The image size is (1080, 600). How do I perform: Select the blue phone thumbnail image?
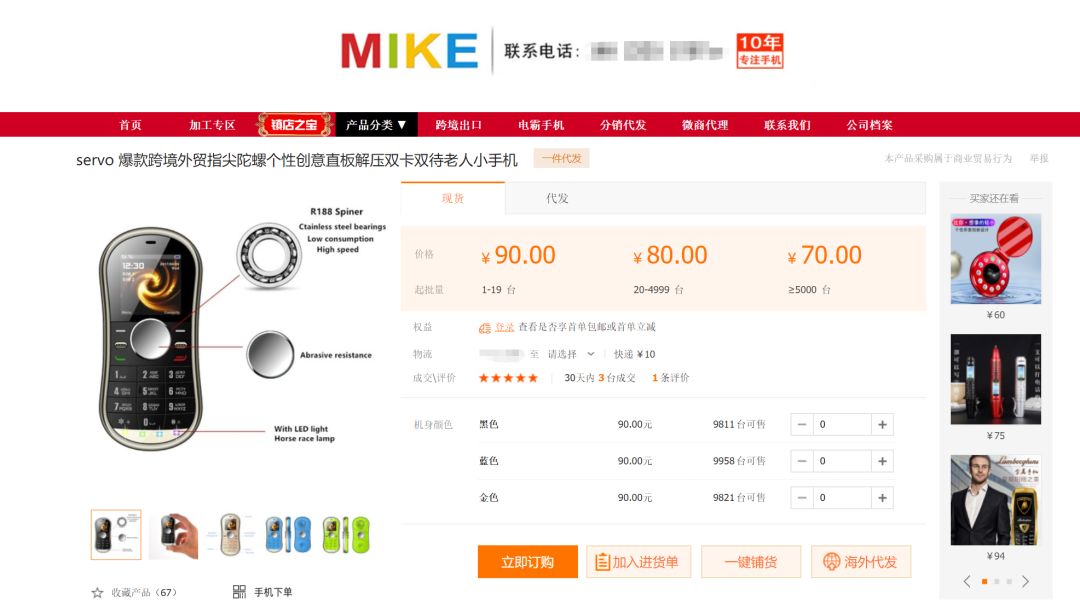(x=288, y=535)
